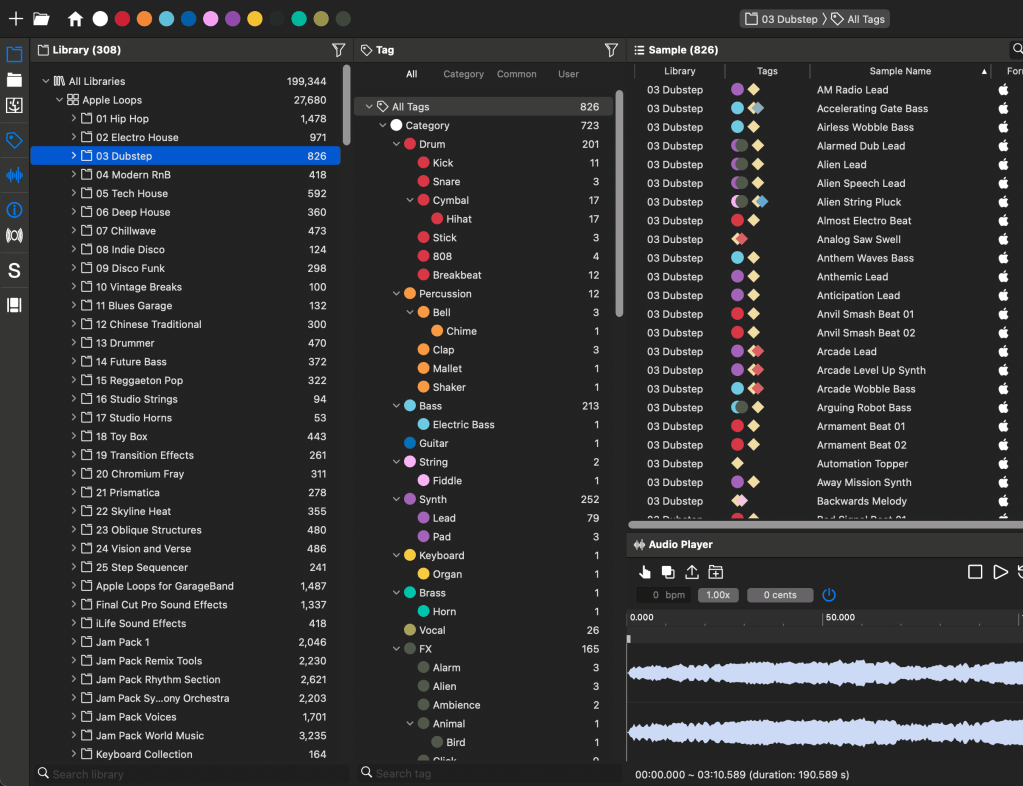Open the info panel from the sidebar
Screen dimensions: 1023x786
click(14, 210)
